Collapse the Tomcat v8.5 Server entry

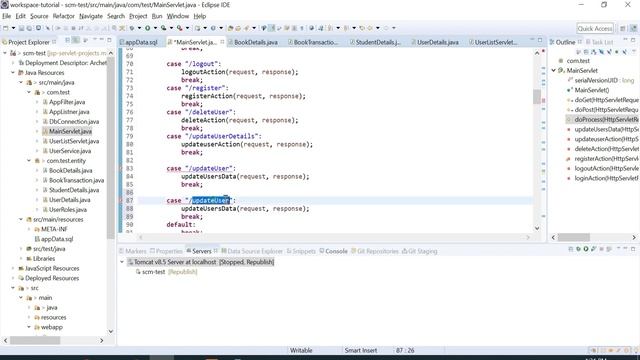tap(122, 262)
